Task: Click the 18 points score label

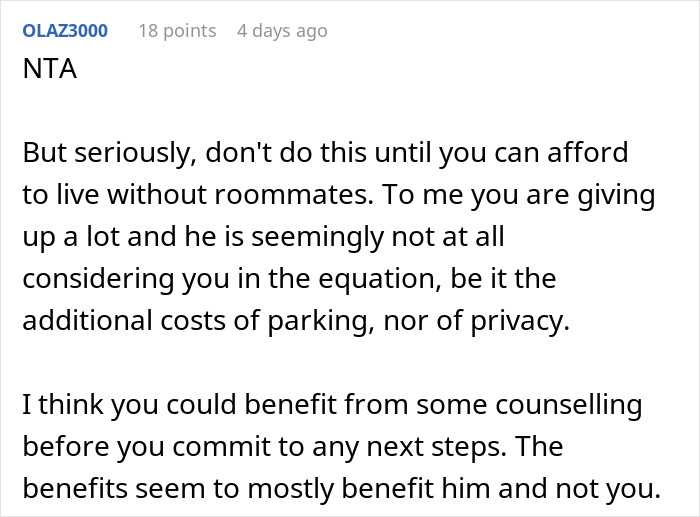Action: 177,31
